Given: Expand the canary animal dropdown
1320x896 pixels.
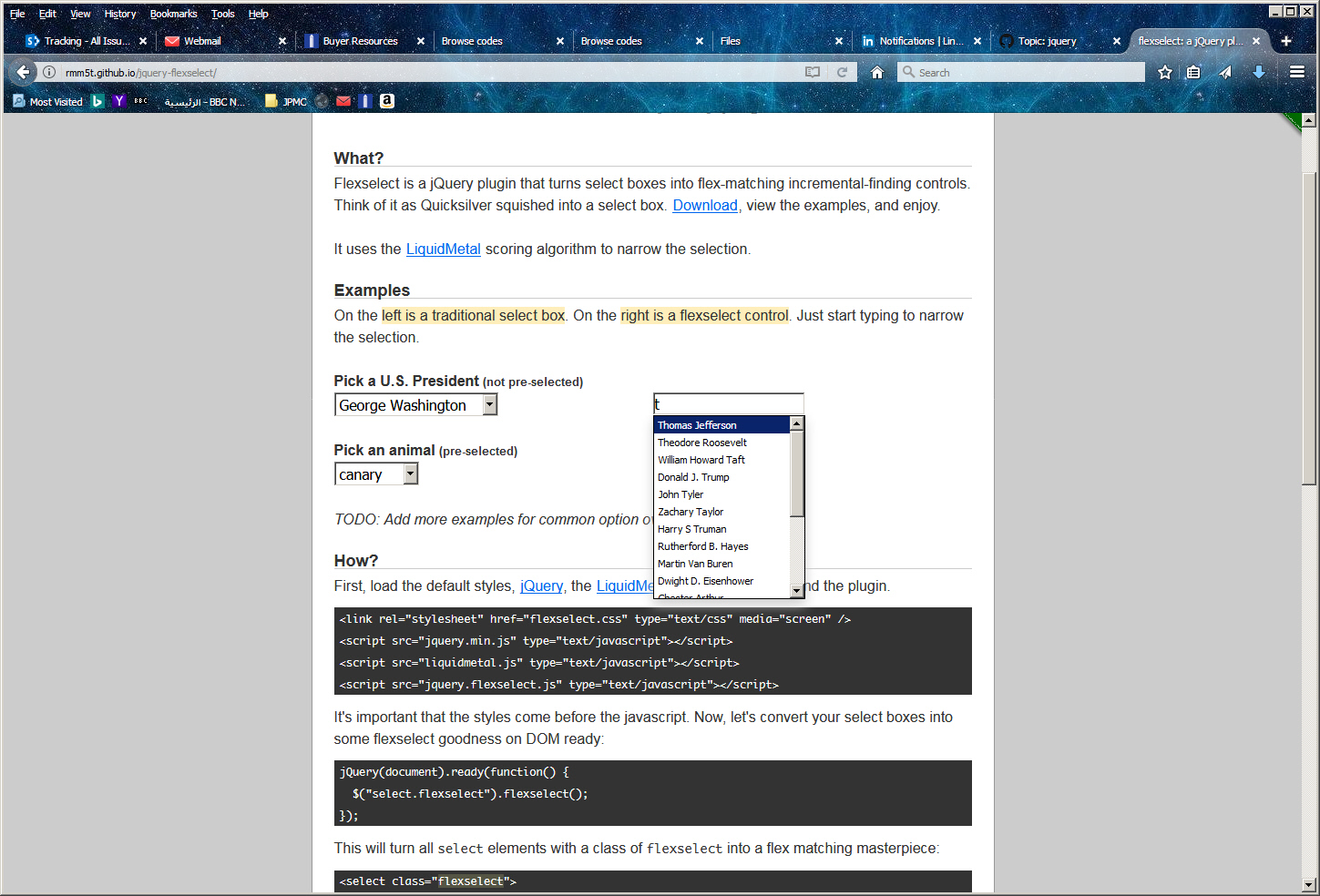Looking at the screenshot, I should coord(410,474).
